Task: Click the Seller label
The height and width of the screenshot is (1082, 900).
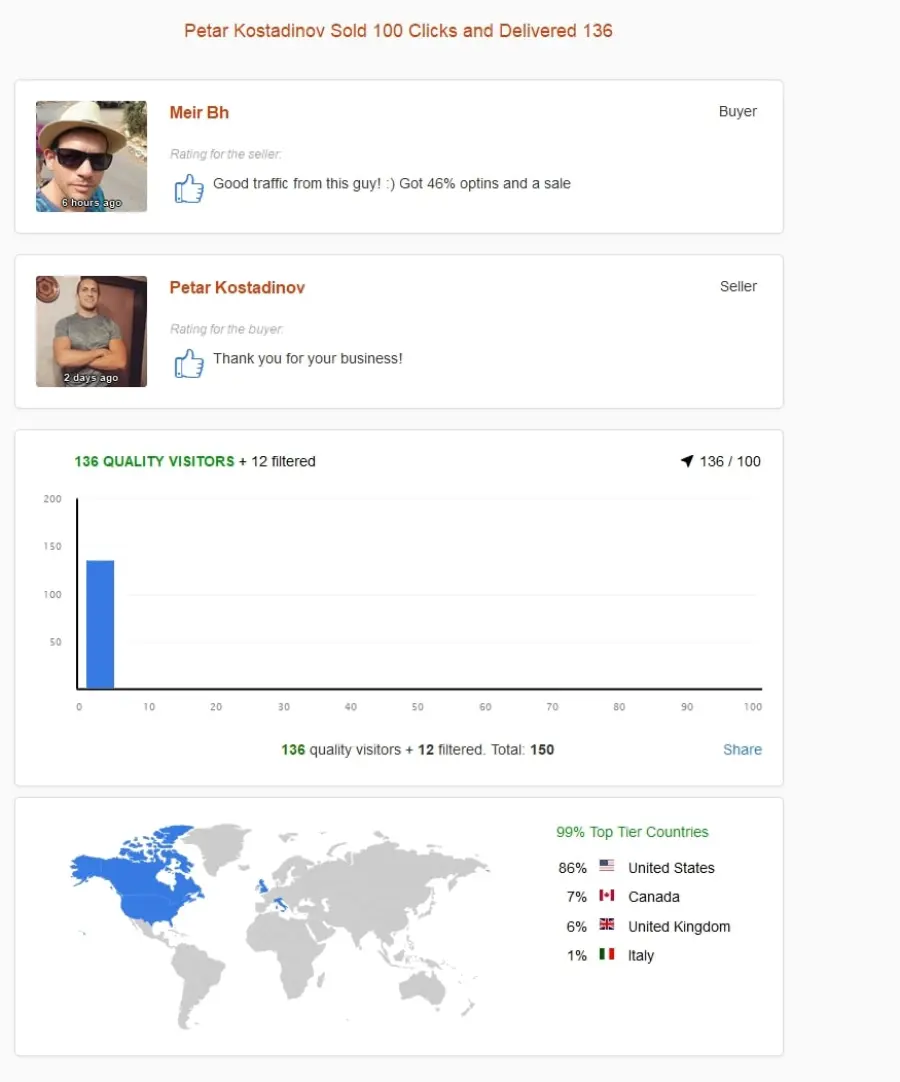Action: click(x=738, y=286)
